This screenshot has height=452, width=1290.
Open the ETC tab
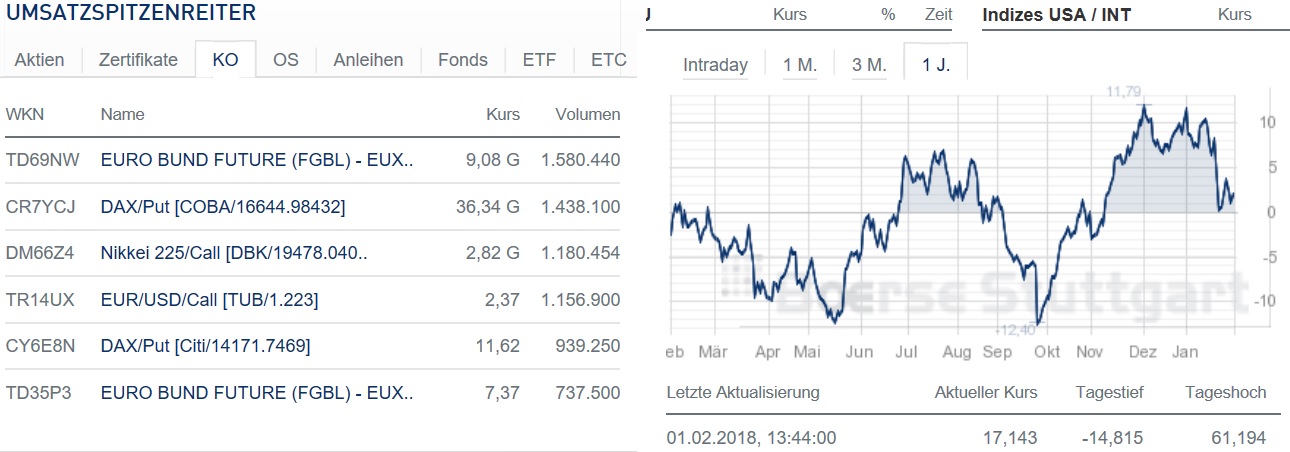pyautogui.click(x=608, y=60)
